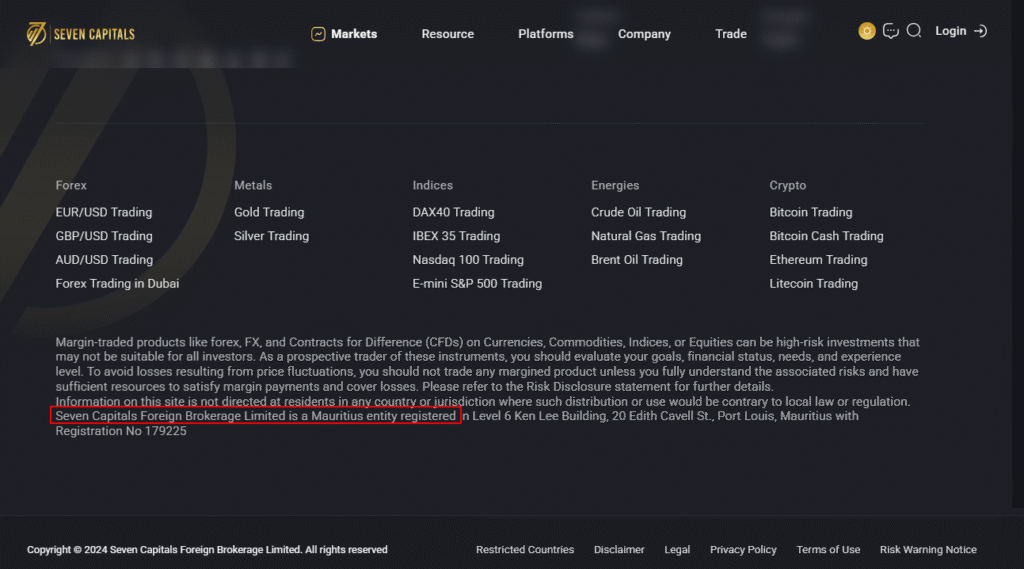Open Restricted Countries footer link
Screen dimensions: 1024x569
pos(524,550)
